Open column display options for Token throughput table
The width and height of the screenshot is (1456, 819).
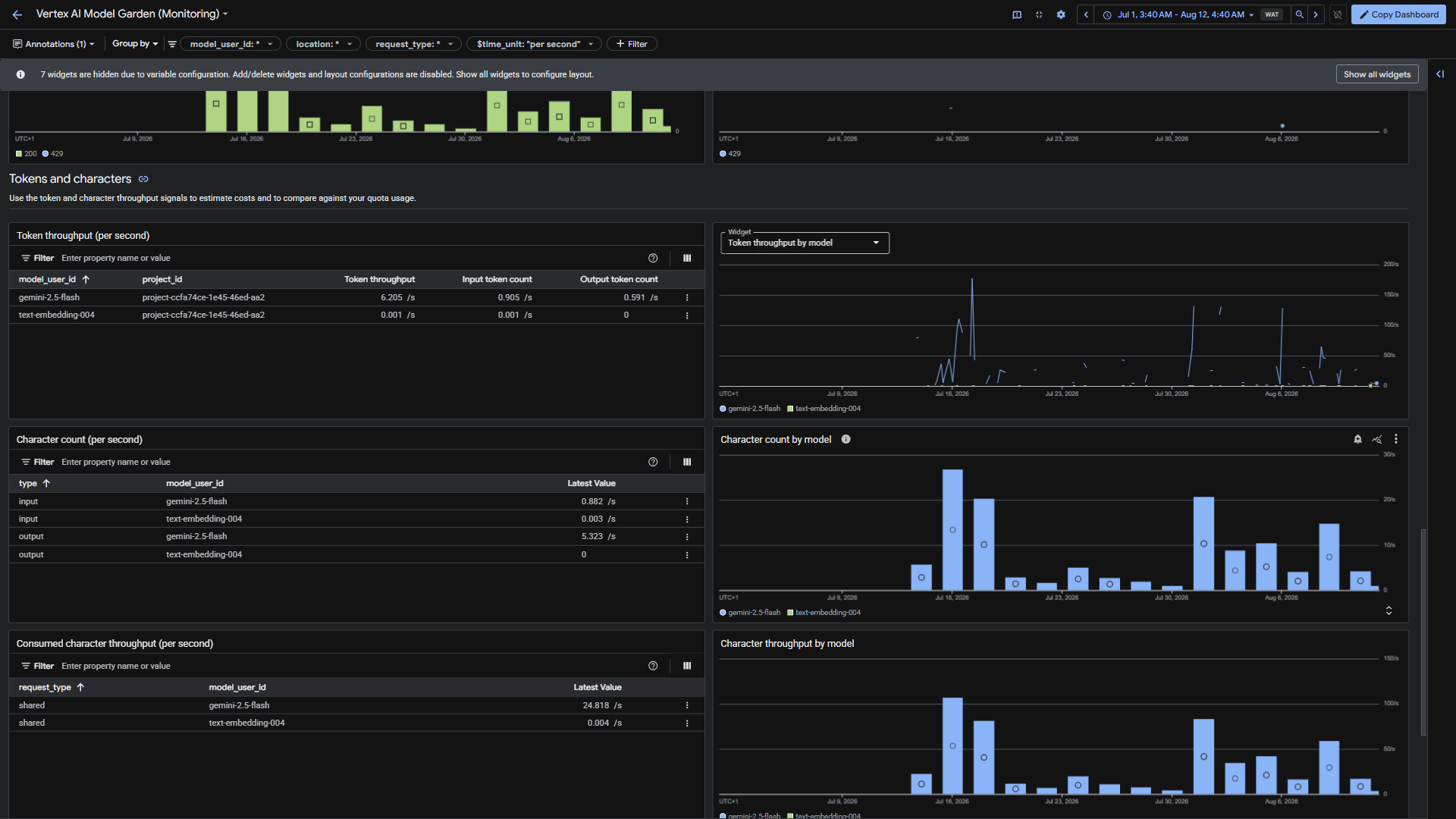(x=687, y=258)
